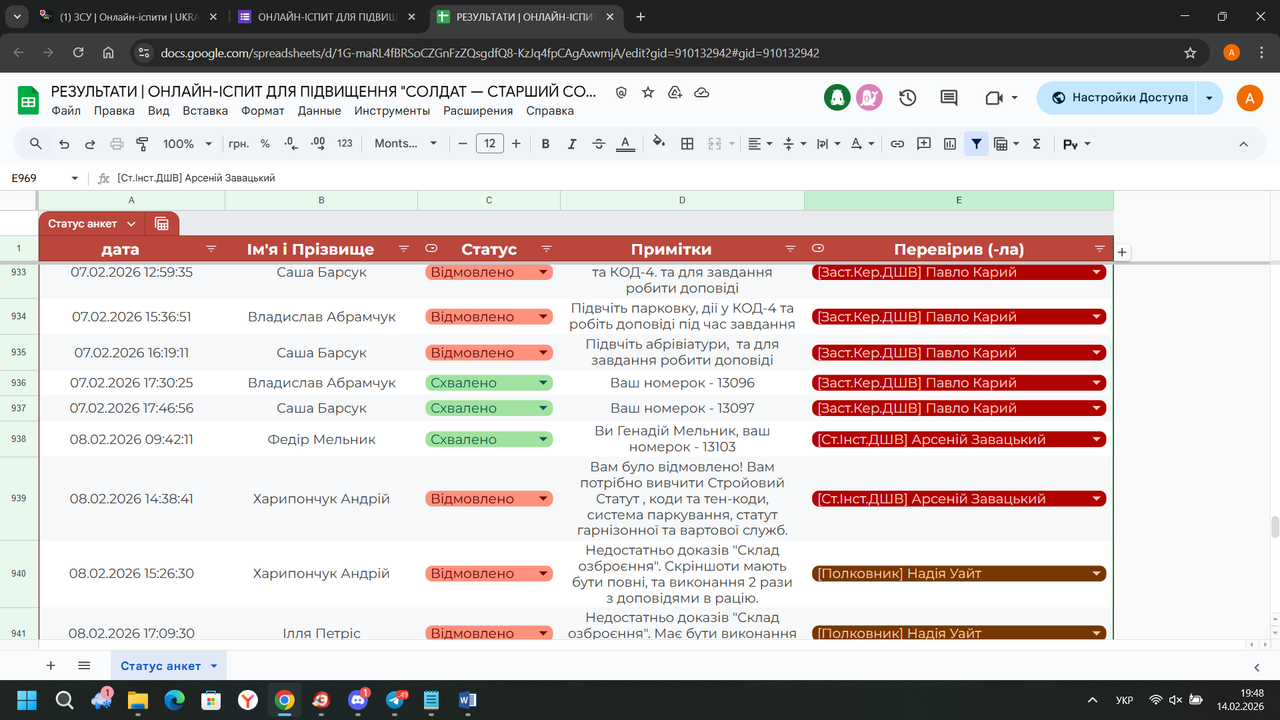This screenshot has width=1280, height=720.
Task: Toggle strikethrough formatting
Action: [x=599, y=144]
